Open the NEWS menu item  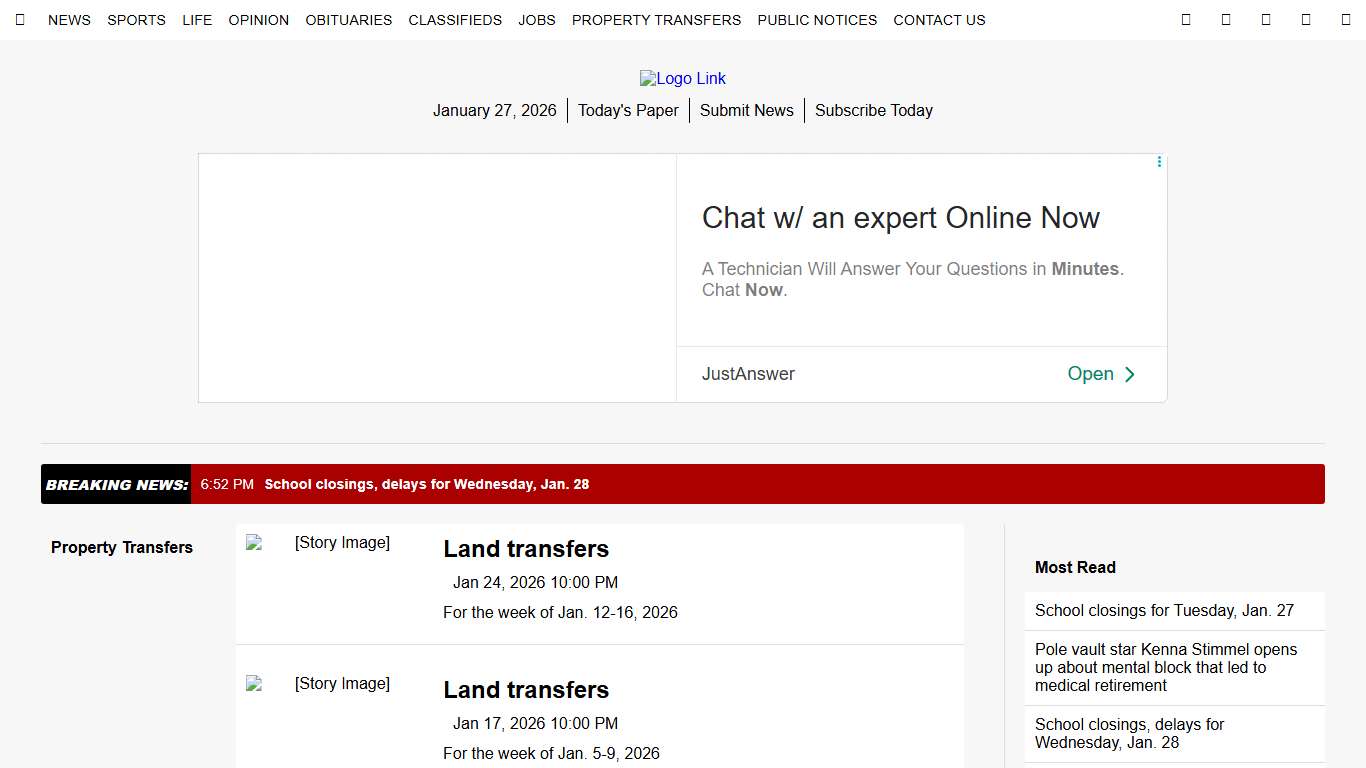(x=69, y=20)
